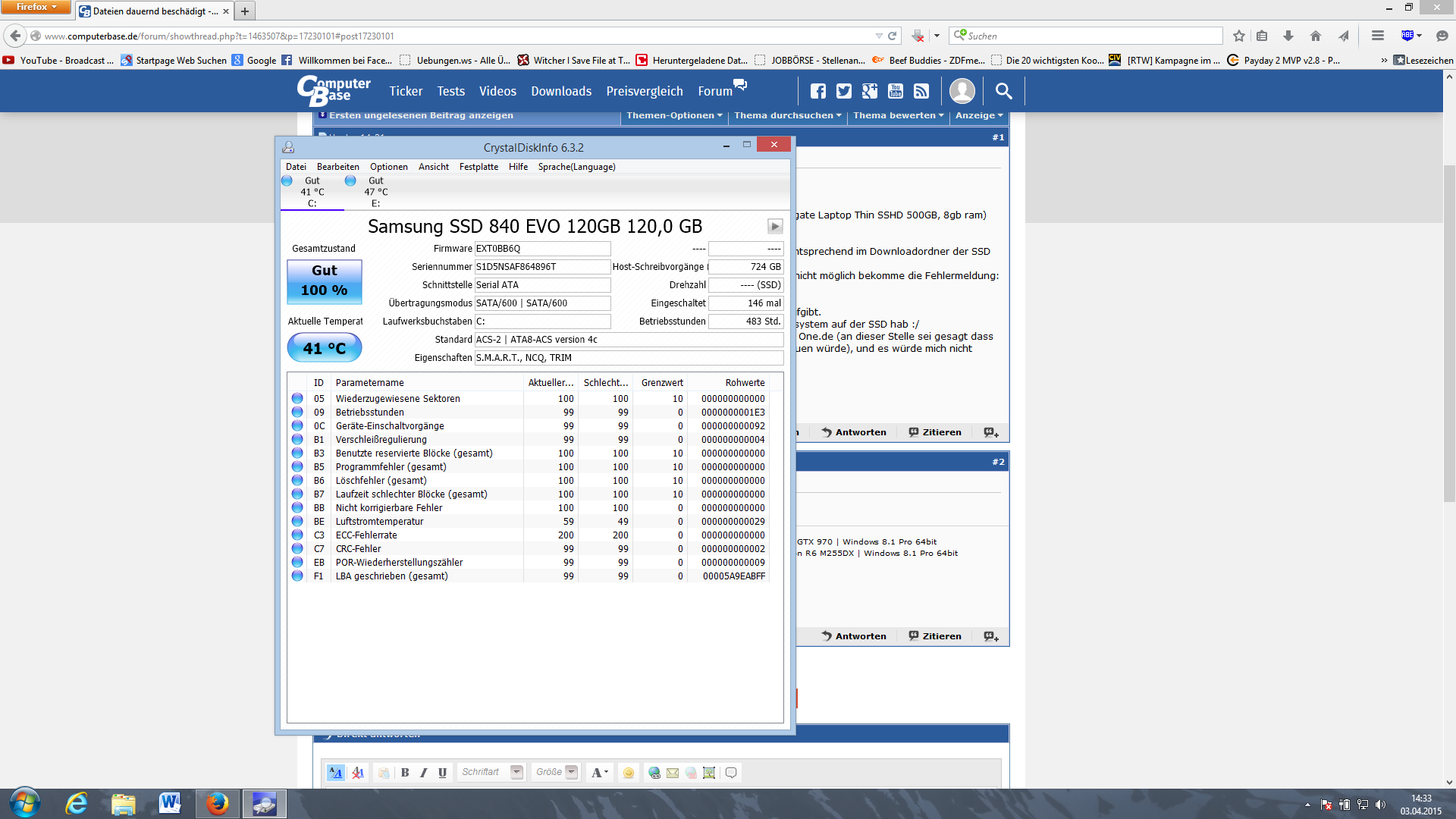The width and height of the screenshot is (1456, 819).
Task: Click the insert image icon in the editor
Action: (709, 773)
